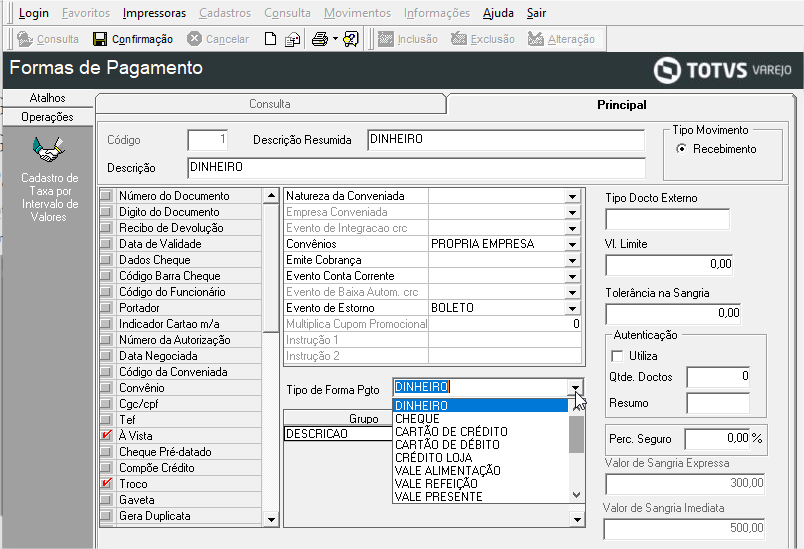Click the Cancelar X toolbar icon

tap(194, 39)
